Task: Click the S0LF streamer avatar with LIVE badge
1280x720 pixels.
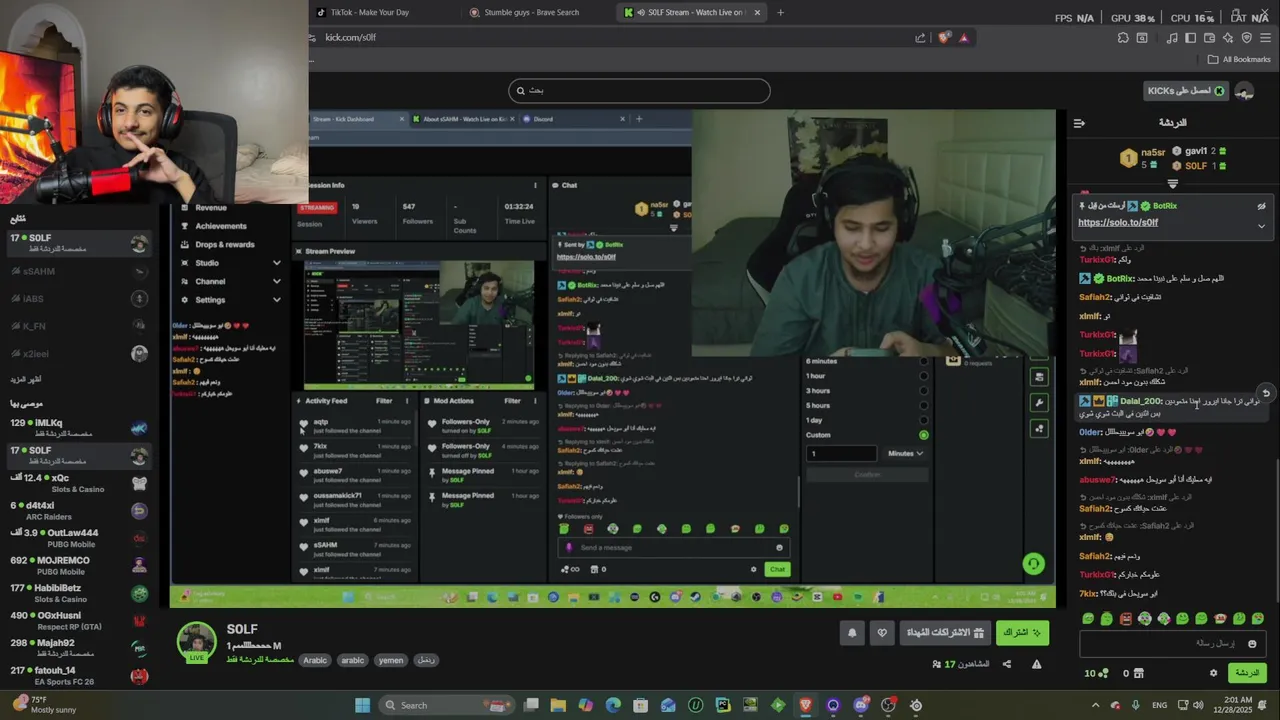Action: click(197, 643)
